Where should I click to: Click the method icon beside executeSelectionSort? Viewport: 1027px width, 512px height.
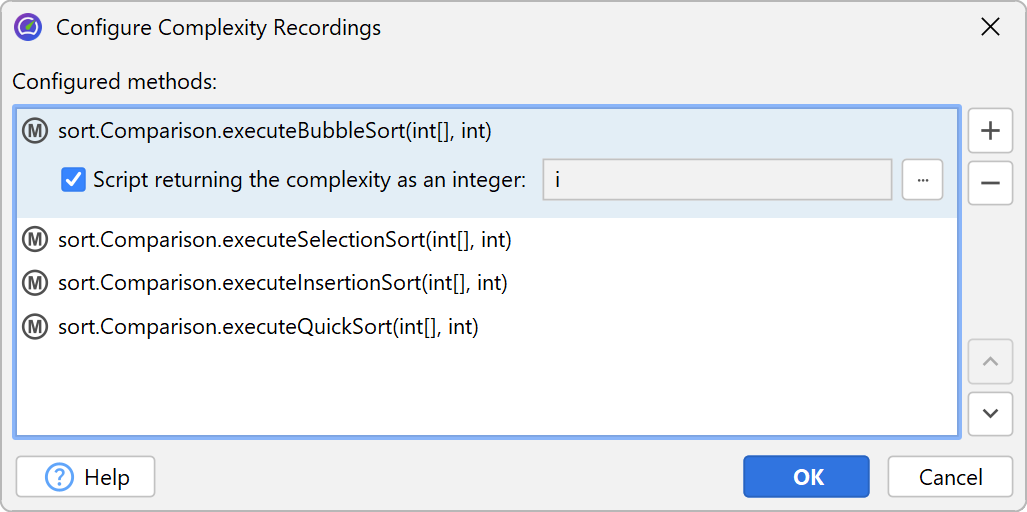tap(36, 239)
